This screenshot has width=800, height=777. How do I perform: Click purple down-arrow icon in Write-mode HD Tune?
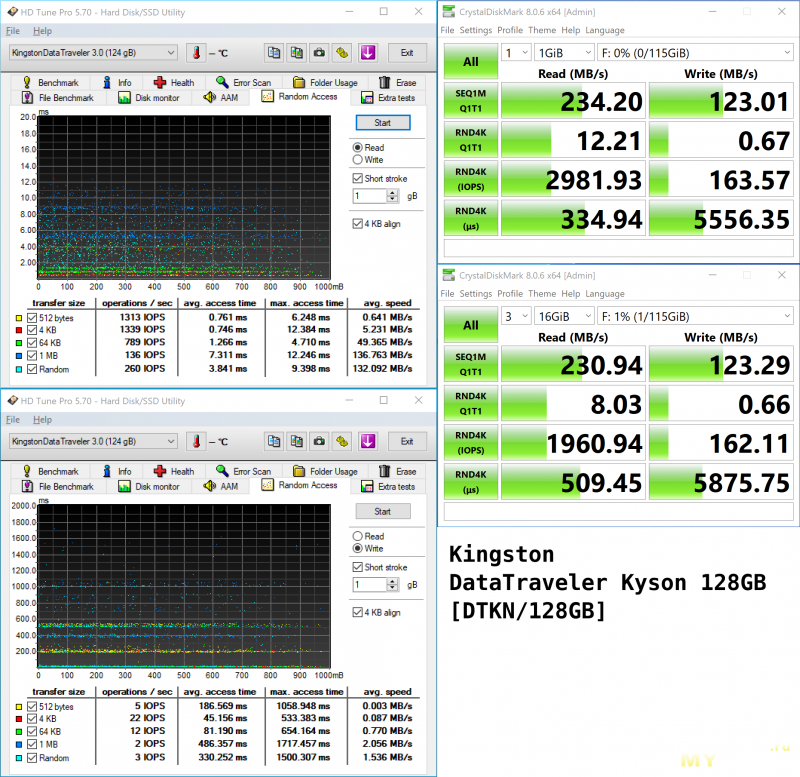click(x=368, y=441)
